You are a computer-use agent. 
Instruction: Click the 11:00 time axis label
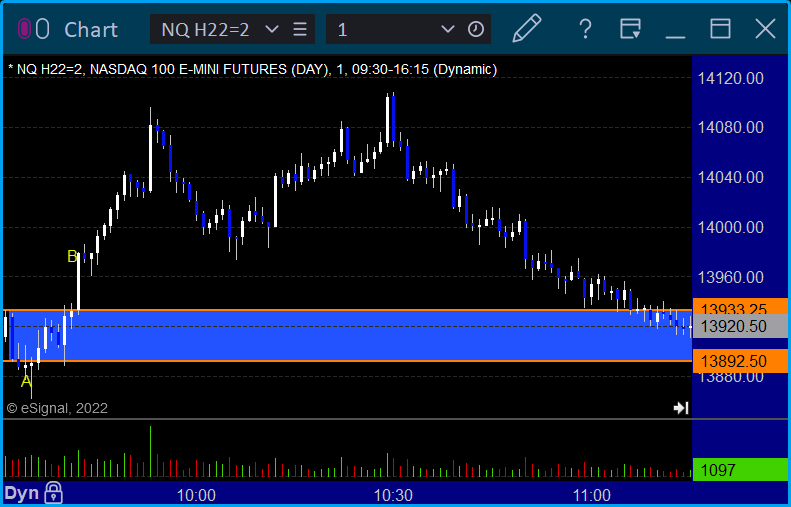(x=592, y=495)
